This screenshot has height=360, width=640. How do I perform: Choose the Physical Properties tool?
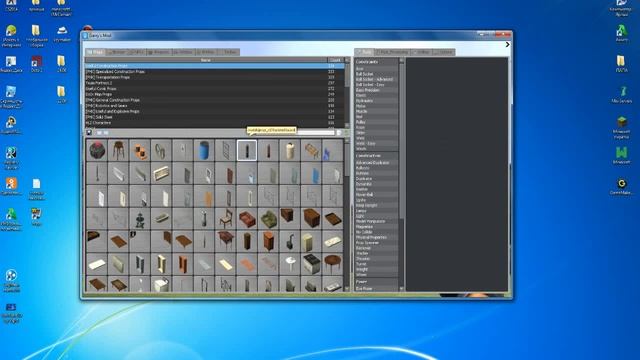click(x=376, y=237)
